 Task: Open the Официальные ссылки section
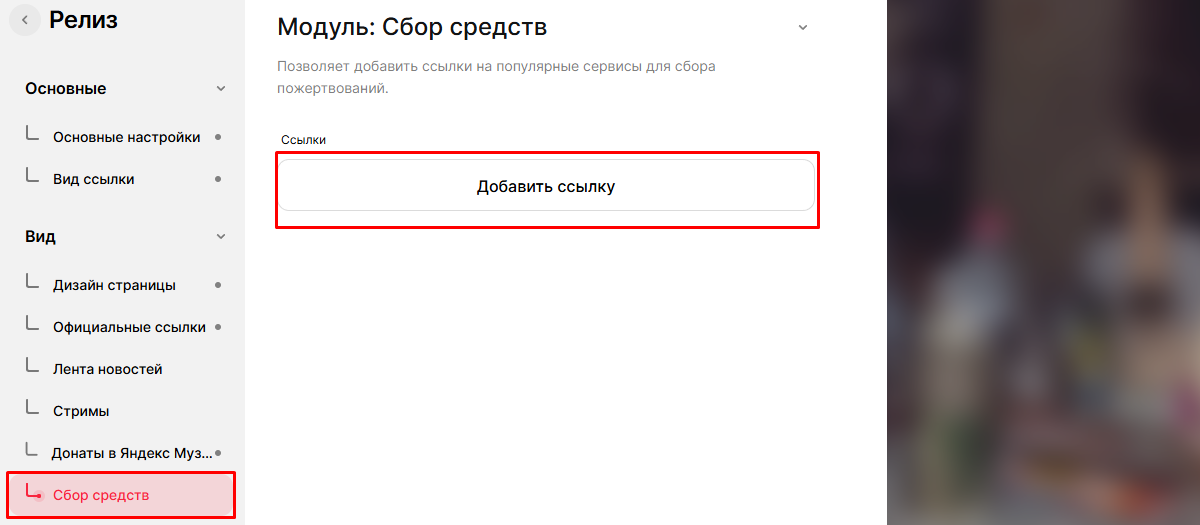[x=129, y=327]
